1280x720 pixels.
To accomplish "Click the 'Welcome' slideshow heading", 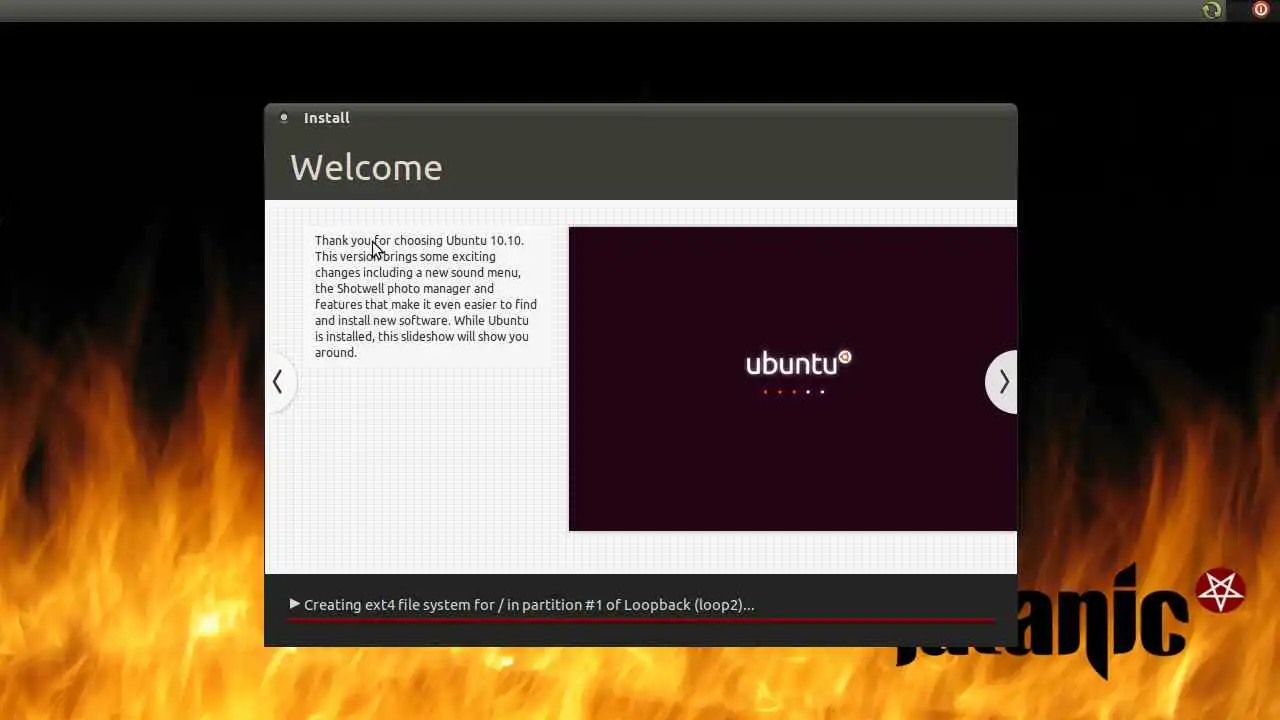I will pyautogui.click(x=366, y=168).
